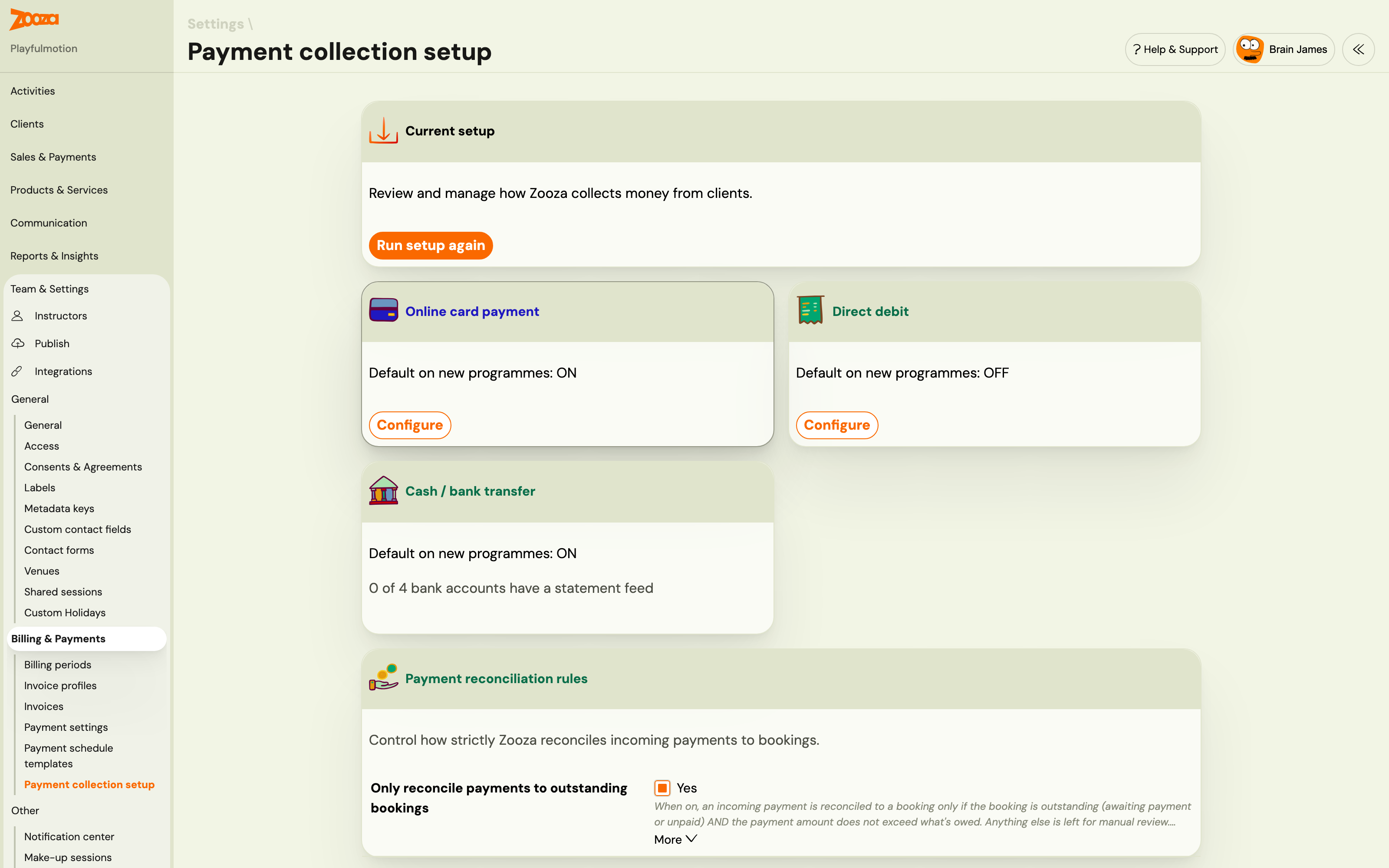
Task: Click the Payment reconciliation rules coins icon
Action: [383, 677]
